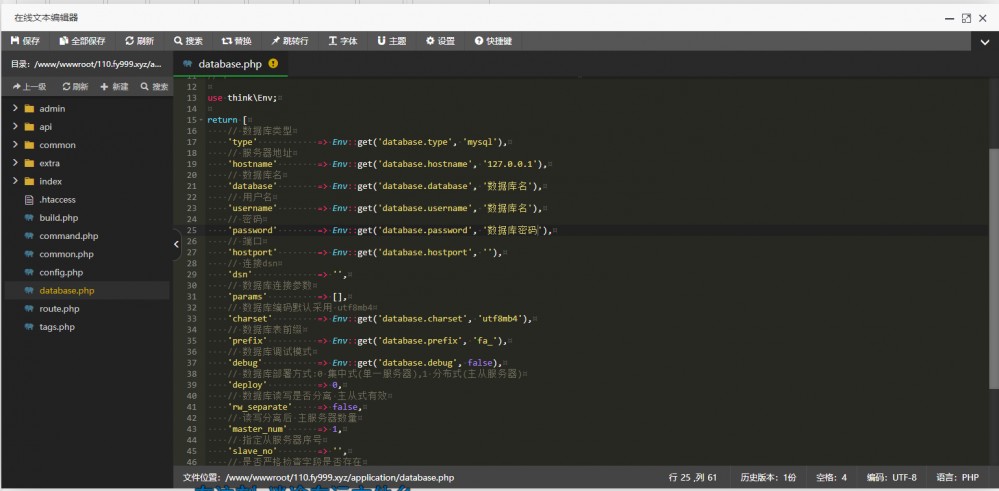Screen dimensions: 999x491
Task: Open the 主题 theme selector
Action: click(x=392, y=41)
